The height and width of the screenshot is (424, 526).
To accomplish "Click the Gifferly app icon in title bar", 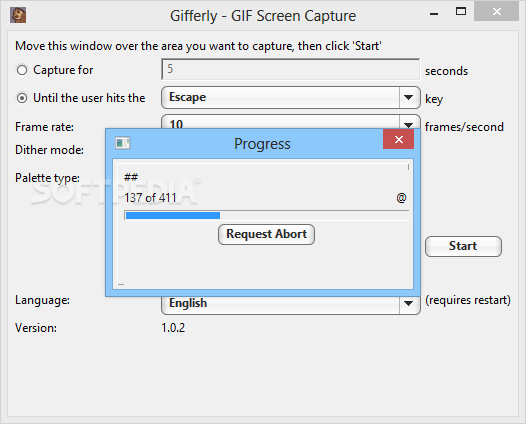I will [x=18, y=15].
